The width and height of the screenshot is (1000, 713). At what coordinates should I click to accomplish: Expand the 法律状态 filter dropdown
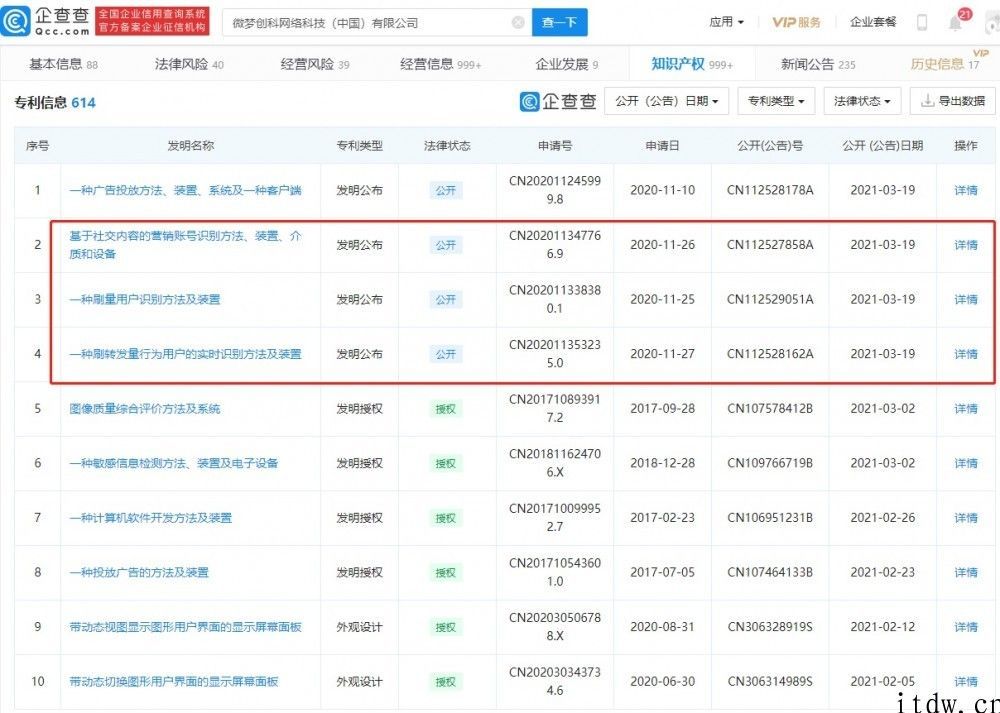point(862,101)
